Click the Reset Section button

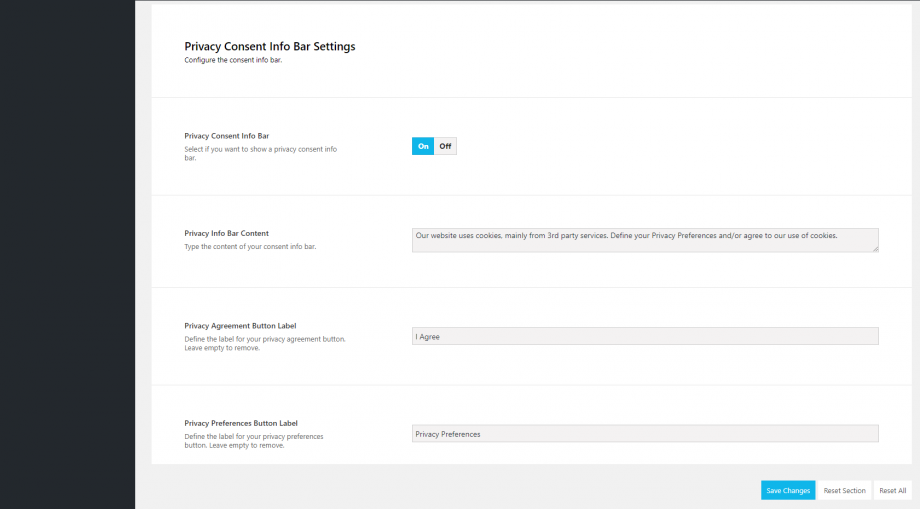844,490
